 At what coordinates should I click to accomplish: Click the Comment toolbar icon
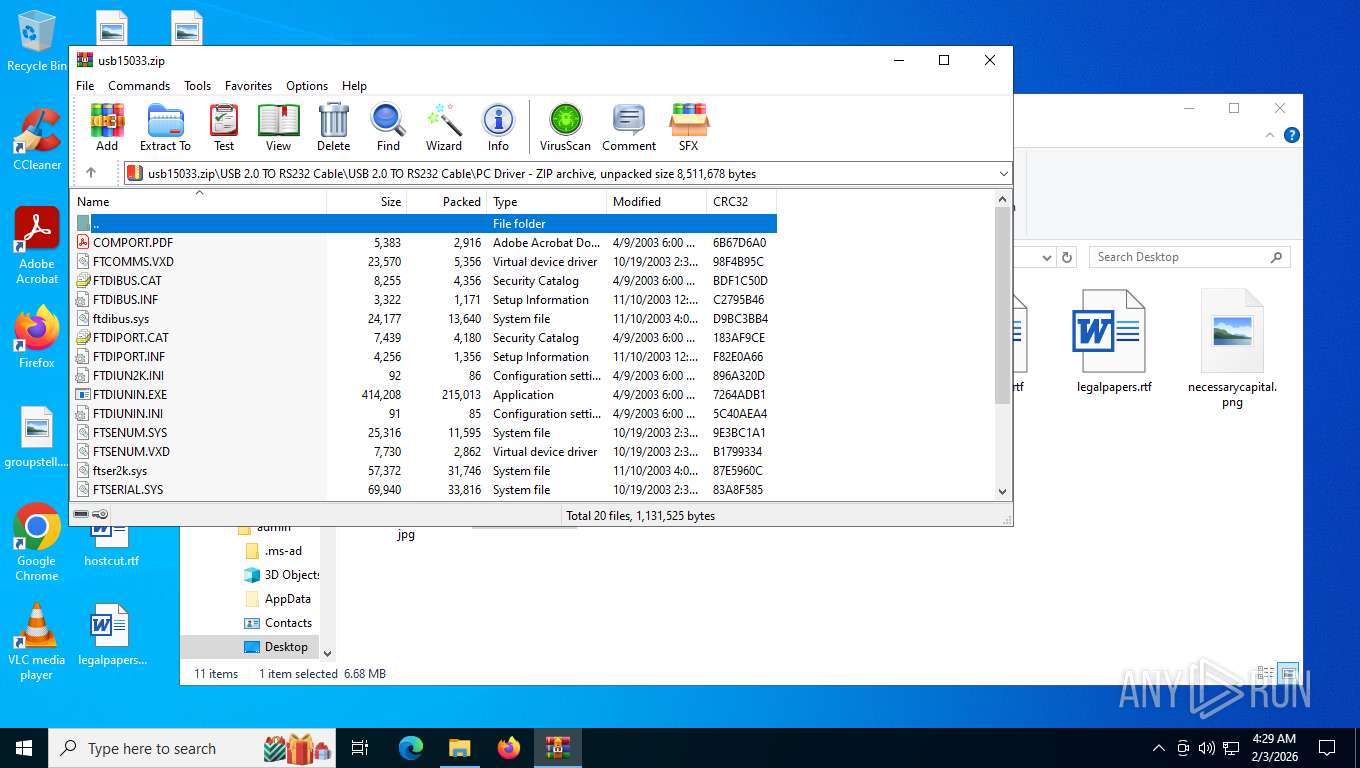click(629, 127)
